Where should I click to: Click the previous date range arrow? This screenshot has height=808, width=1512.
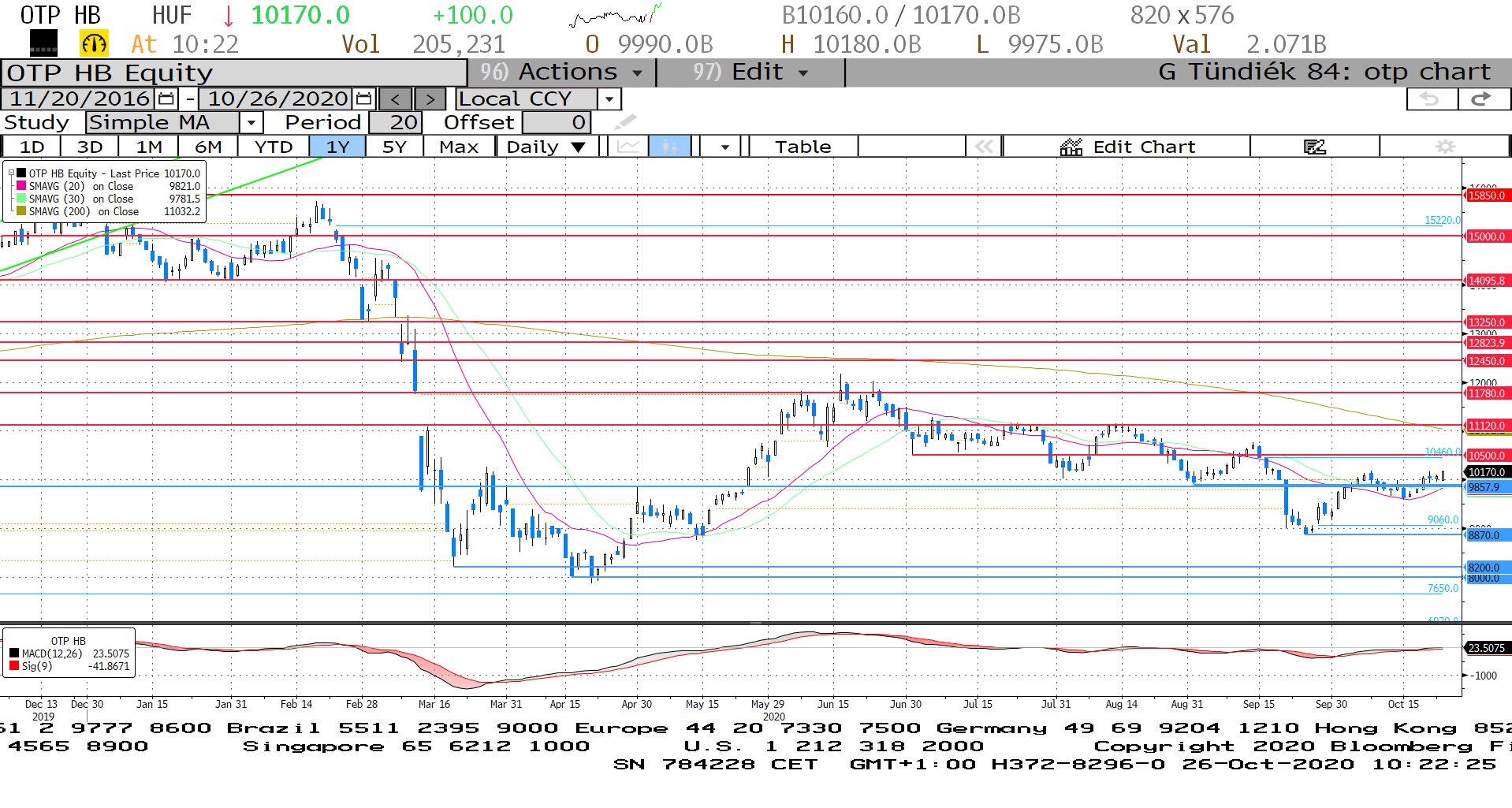click(396, 99)
